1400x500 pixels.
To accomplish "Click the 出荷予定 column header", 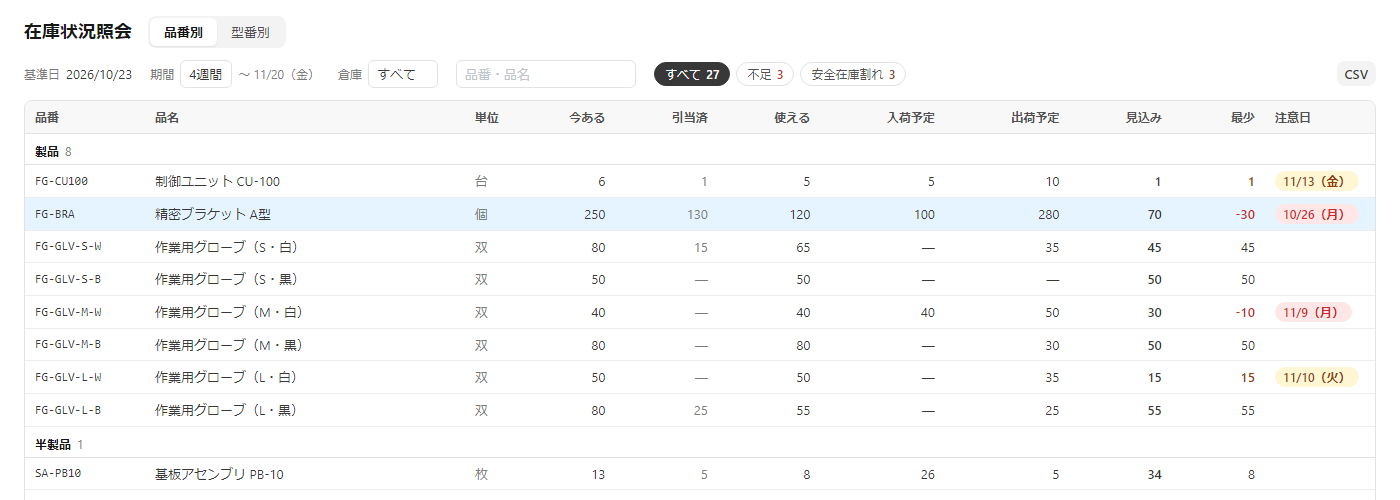I will 1035,118.
